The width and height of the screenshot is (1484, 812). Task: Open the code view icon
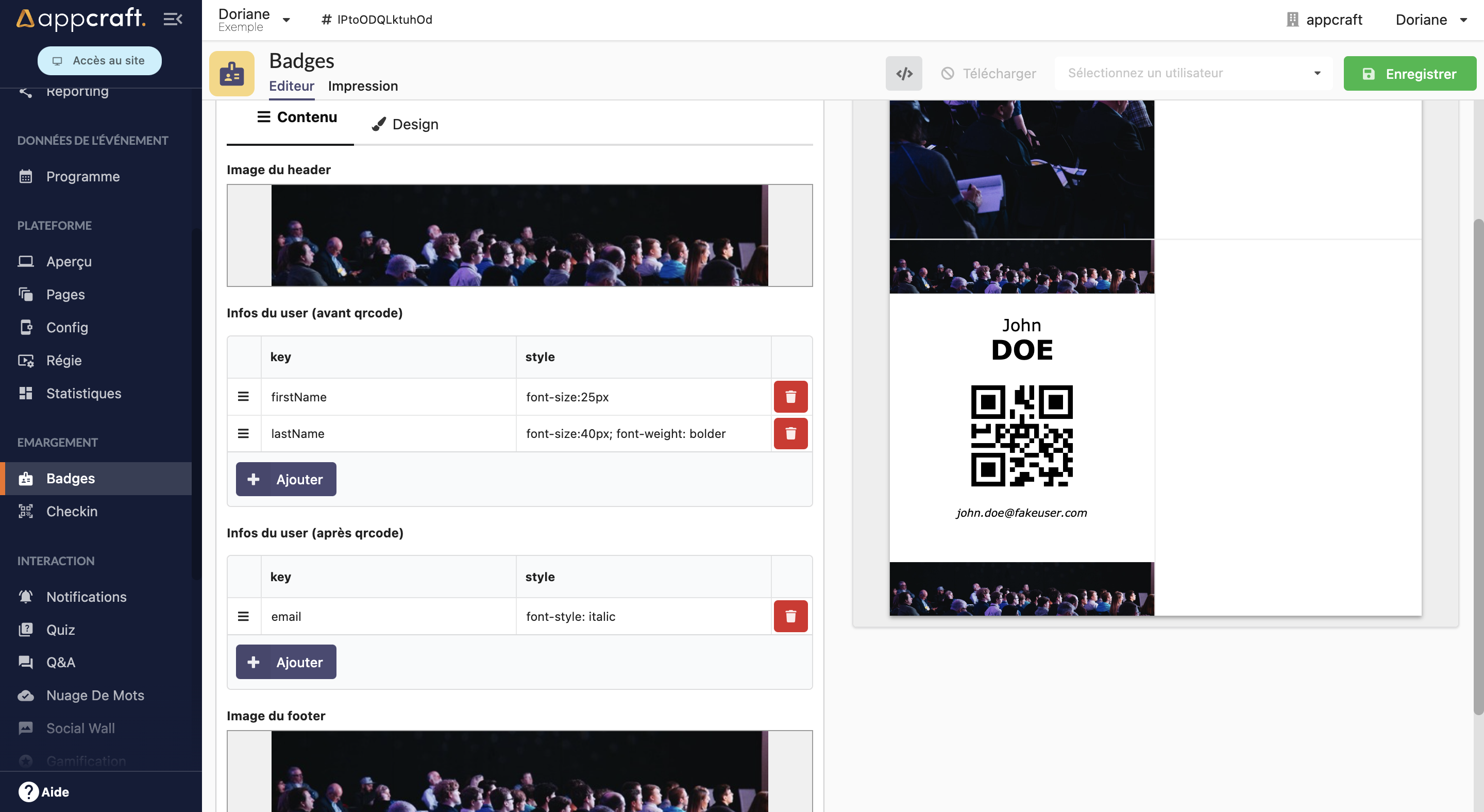click(x=903, y=73)
